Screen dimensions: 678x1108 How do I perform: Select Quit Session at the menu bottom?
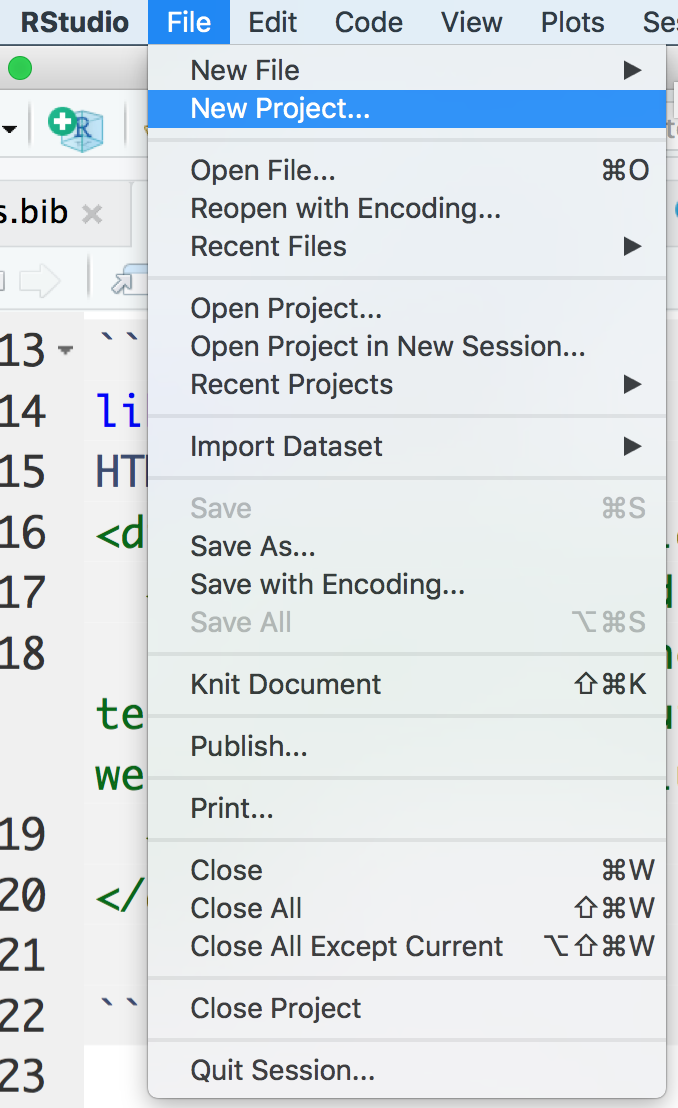tap(282, 1072)
